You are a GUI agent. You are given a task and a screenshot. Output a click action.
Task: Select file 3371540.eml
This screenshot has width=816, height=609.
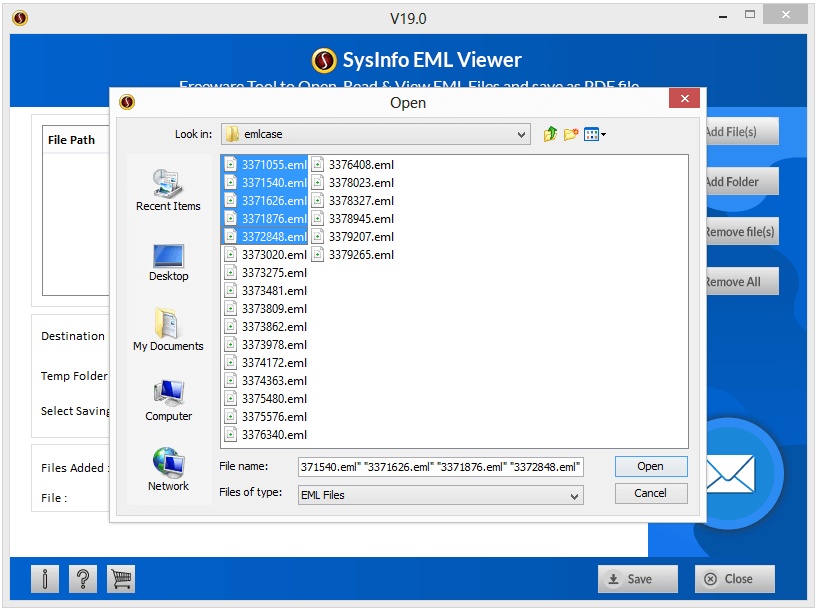(265, 183)
